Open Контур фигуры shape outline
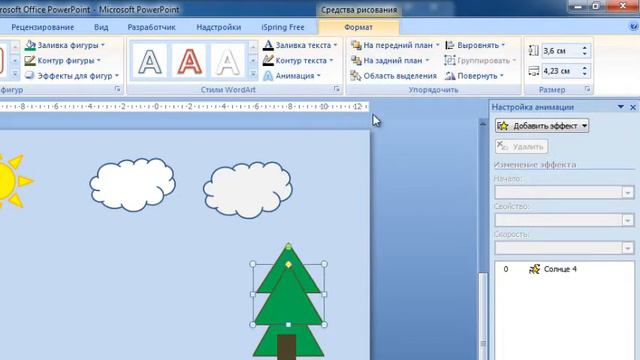The width and height of the screenshot is (640, 360). (x=62, y=61)
